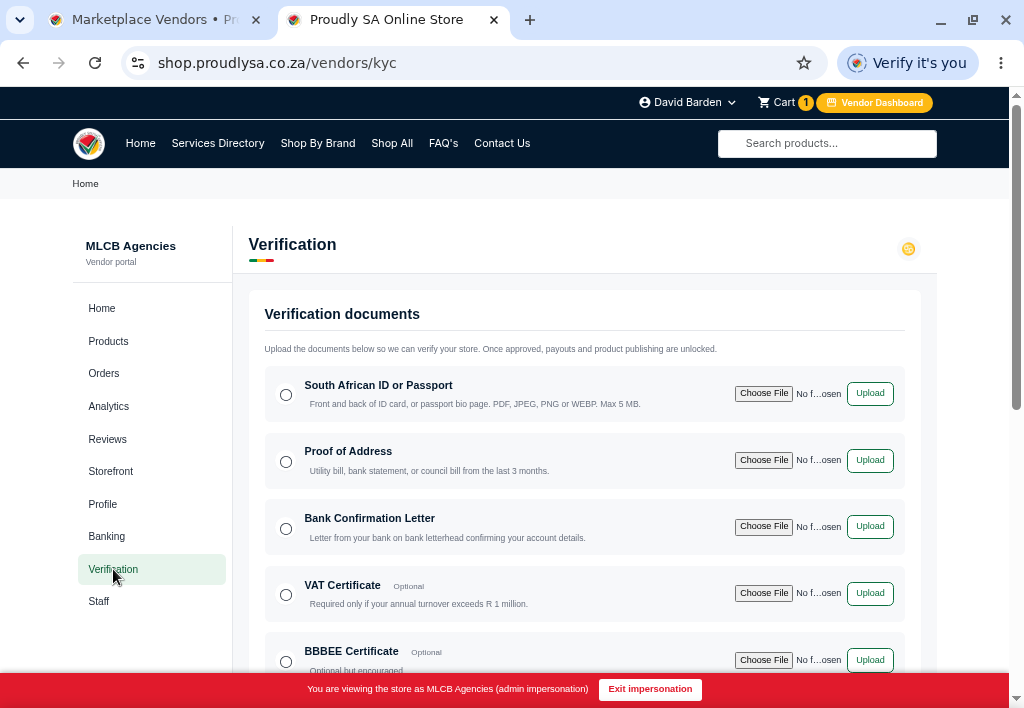The width and height of the screenshot is (1024, 708).
Task: Open the Chrome three-dot menu
Action: point(1000,63)
